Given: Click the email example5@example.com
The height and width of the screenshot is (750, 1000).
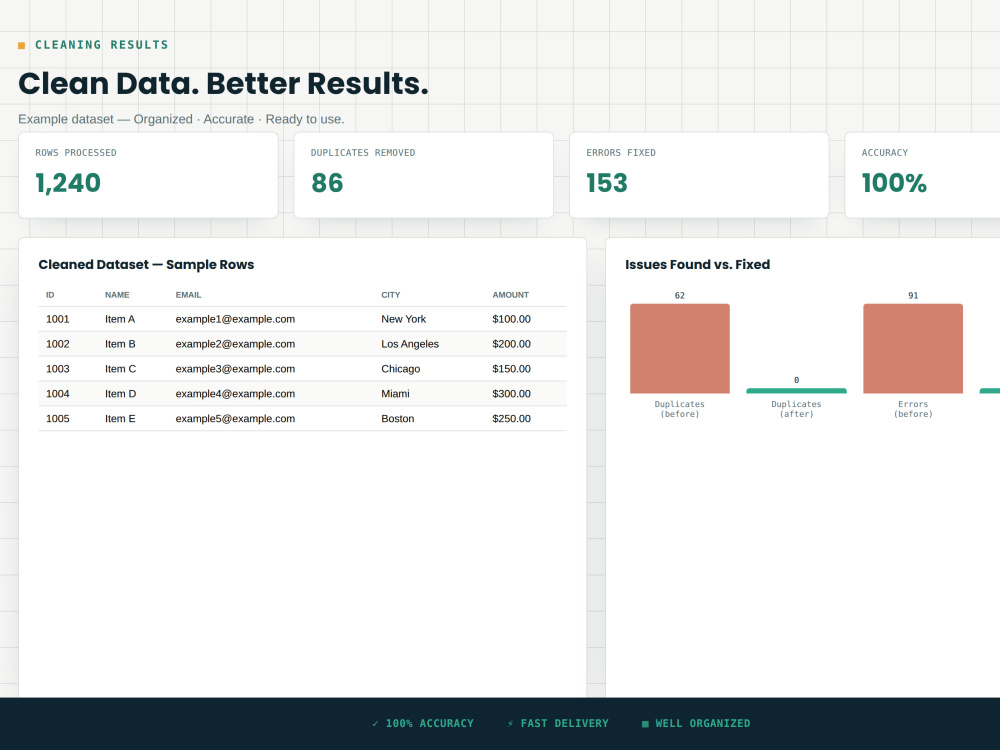Looking at the screenshot, I should tap(235, 418).
